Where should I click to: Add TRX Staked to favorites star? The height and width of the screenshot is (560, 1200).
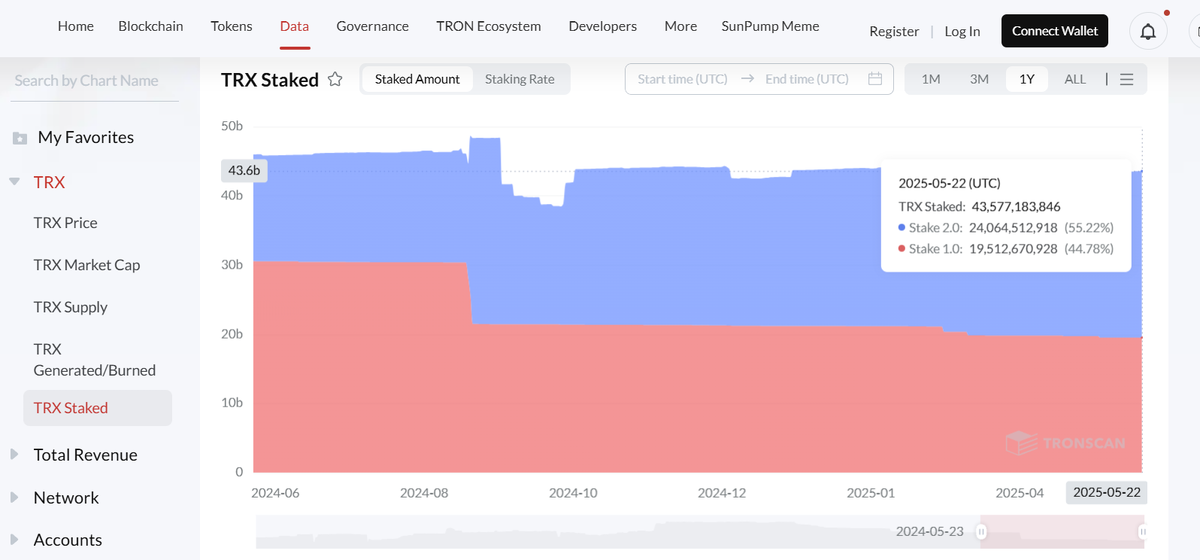335,79
